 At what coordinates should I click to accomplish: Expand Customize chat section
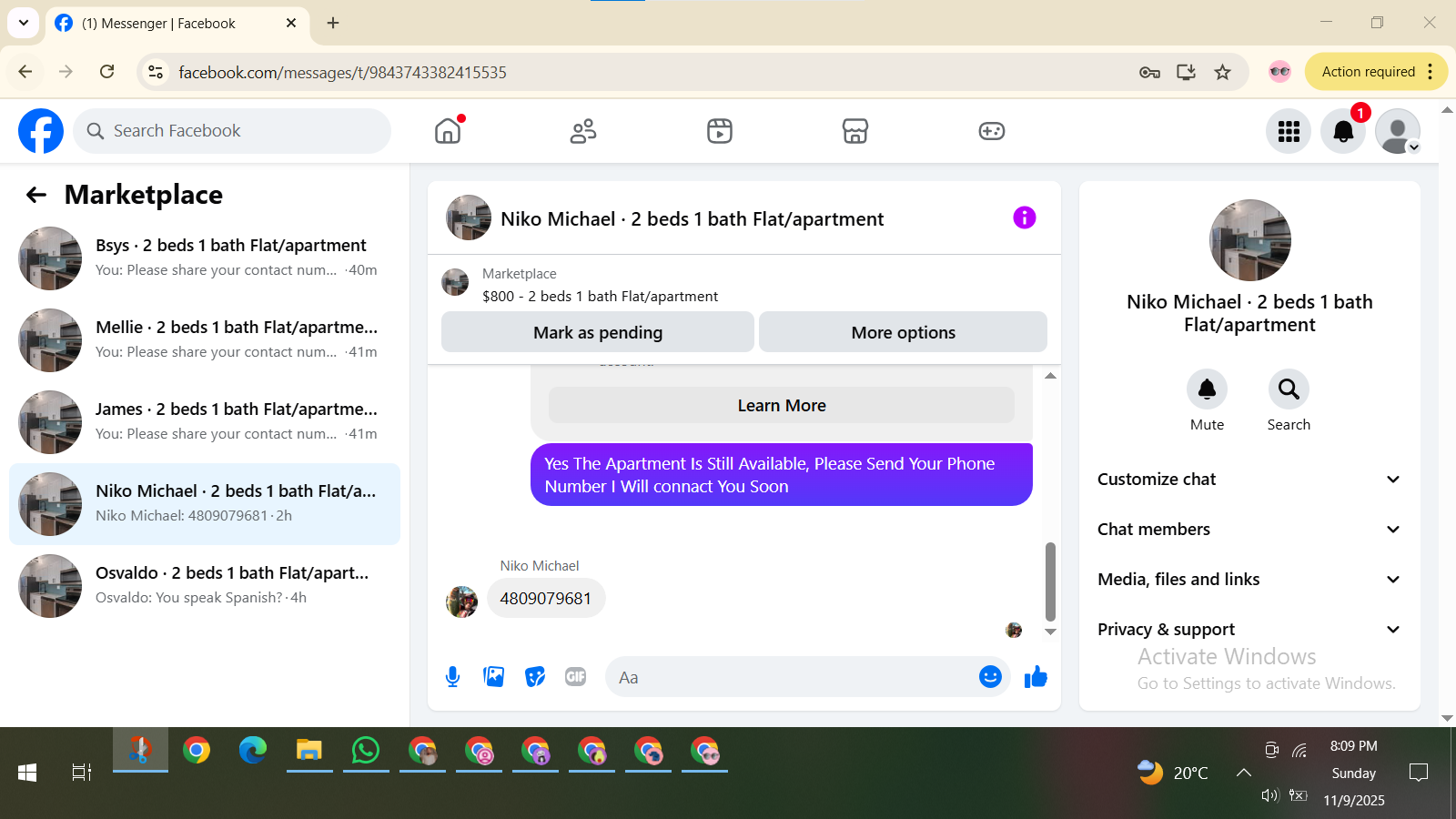click(1249, 480)
